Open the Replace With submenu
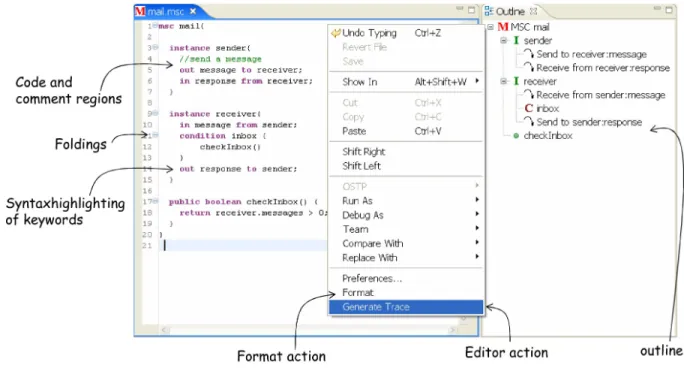The height and width of the screenshot is (368, 684). click(x=406, y=258)
